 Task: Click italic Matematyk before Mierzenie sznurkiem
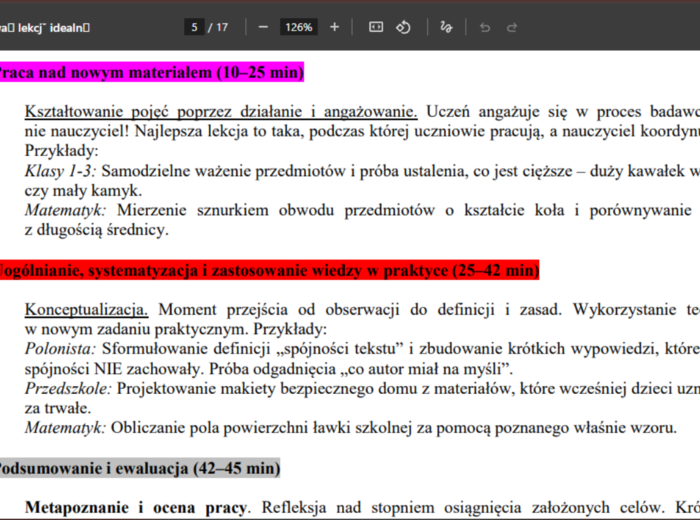(x=65, y=210)
